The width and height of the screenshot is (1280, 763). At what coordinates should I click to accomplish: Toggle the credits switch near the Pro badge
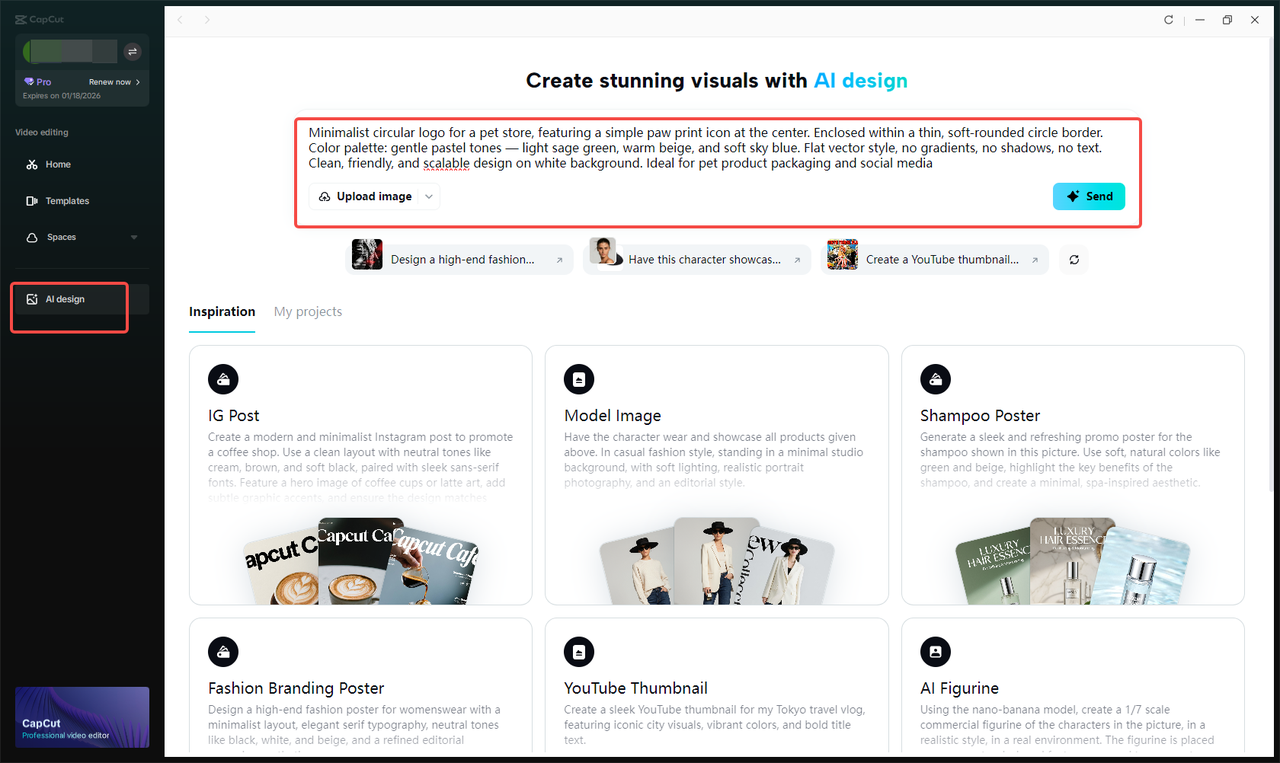point(133,51)
